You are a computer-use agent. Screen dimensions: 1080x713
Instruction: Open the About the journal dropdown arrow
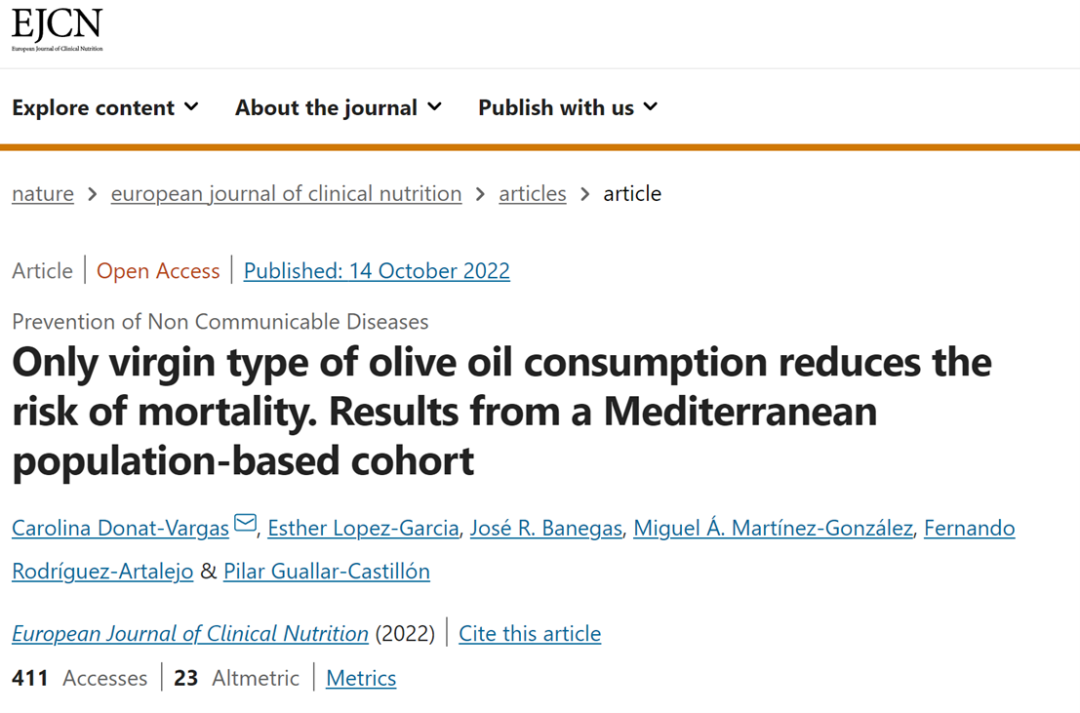point(434,107)
